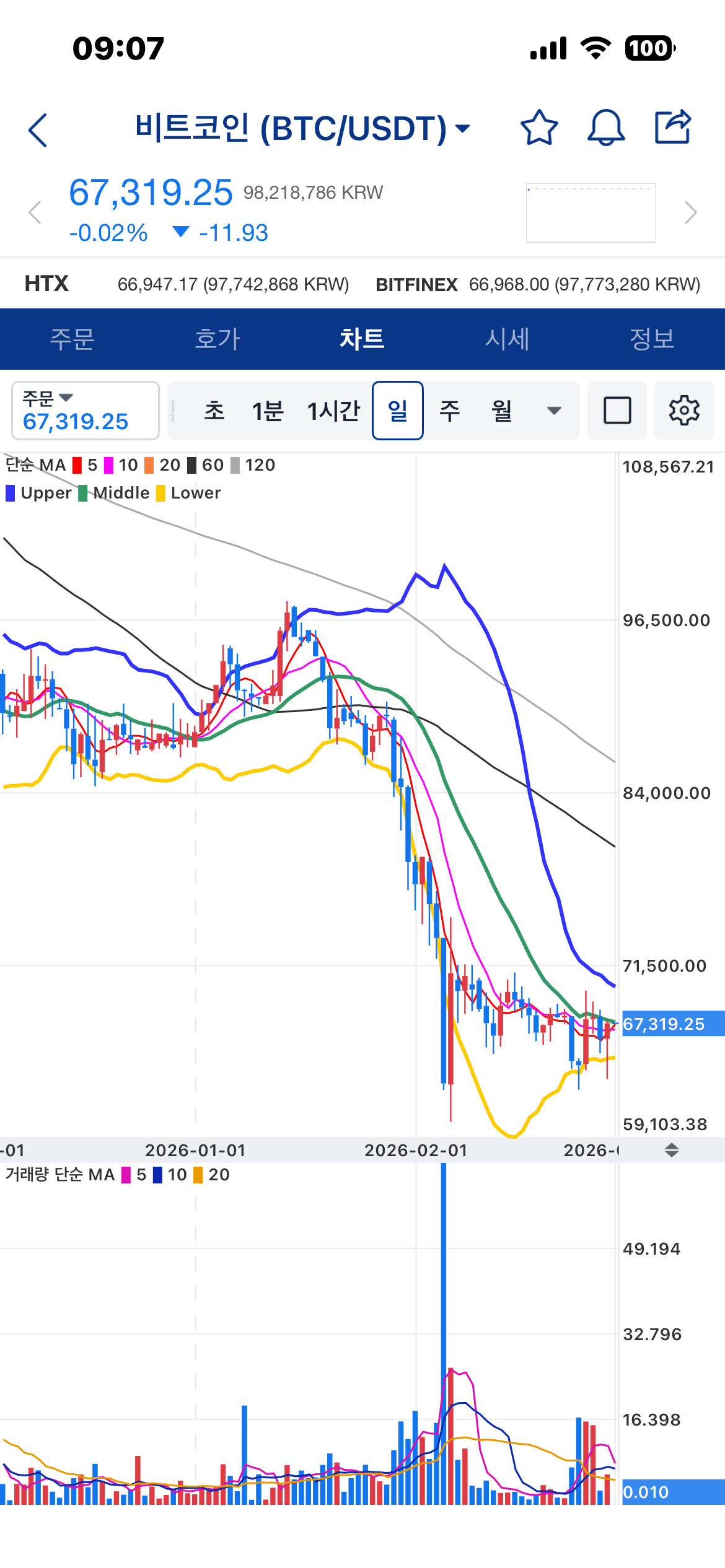Switch to the 호가 tab

pyautogui.click(x=217, y=339)
